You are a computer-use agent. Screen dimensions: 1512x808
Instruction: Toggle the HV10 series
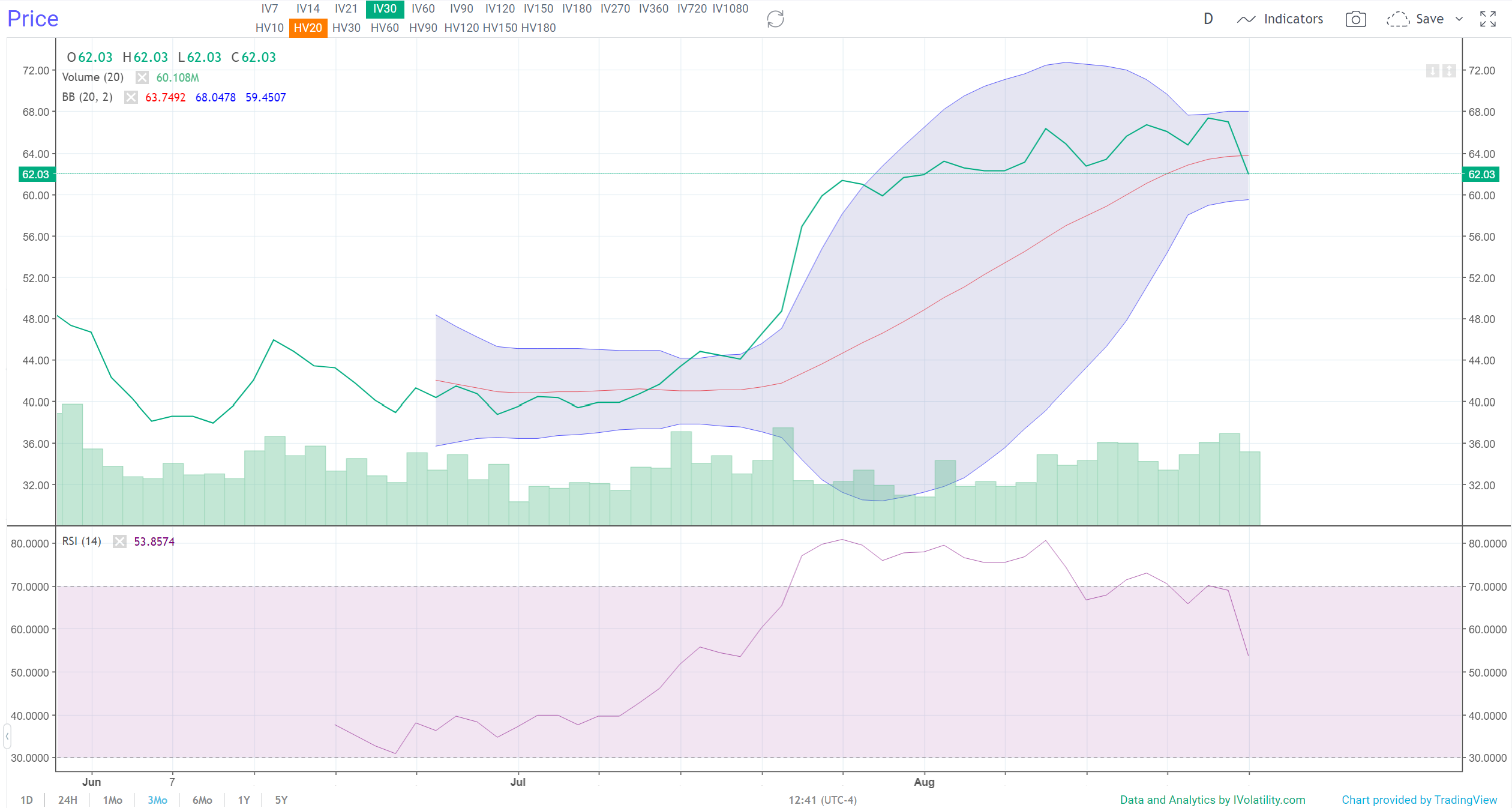click(269, 28)
